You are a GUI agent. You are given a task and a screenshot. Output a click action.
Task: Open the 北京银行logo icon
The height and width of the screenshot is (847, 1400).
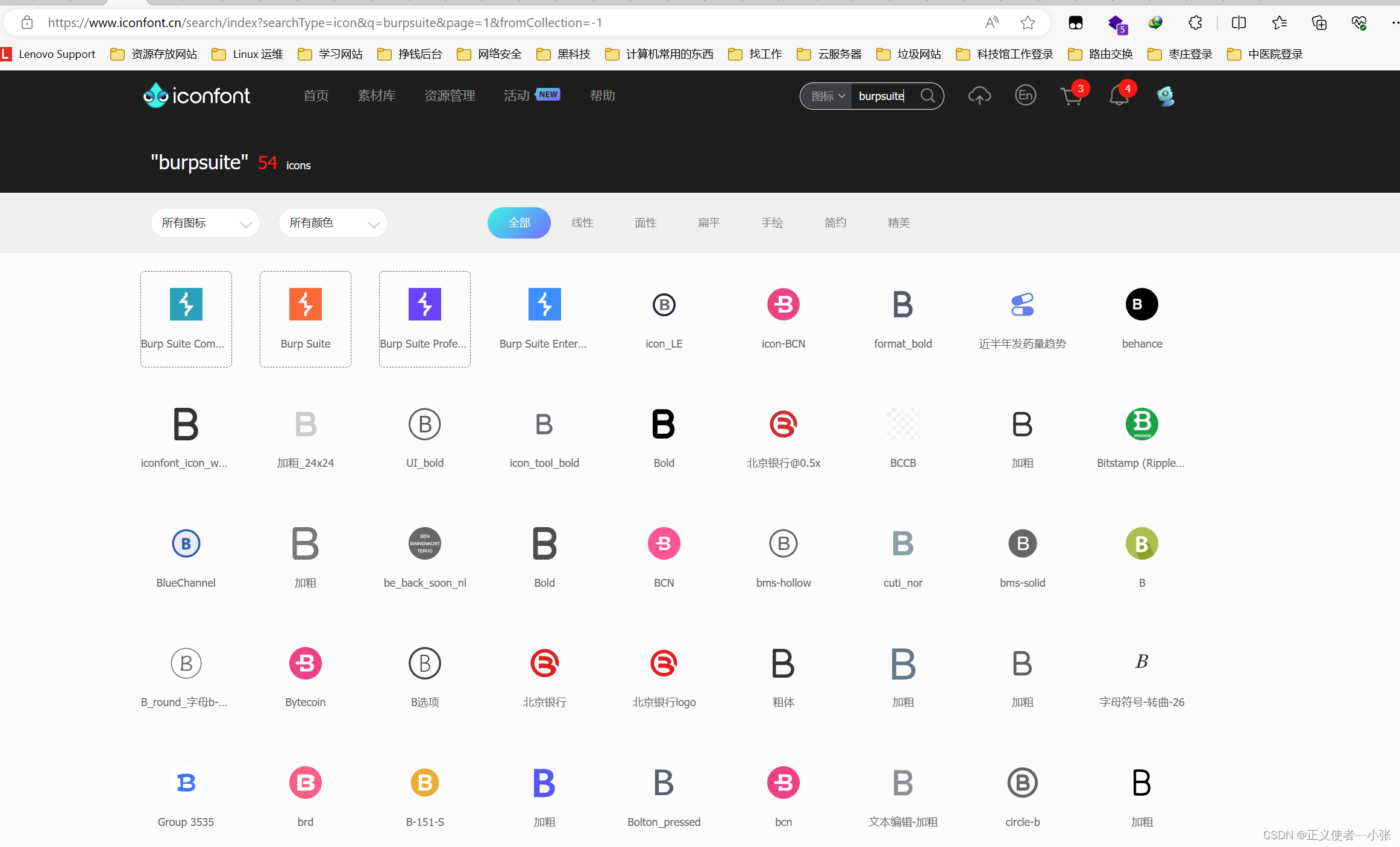[x=664, y=663]
